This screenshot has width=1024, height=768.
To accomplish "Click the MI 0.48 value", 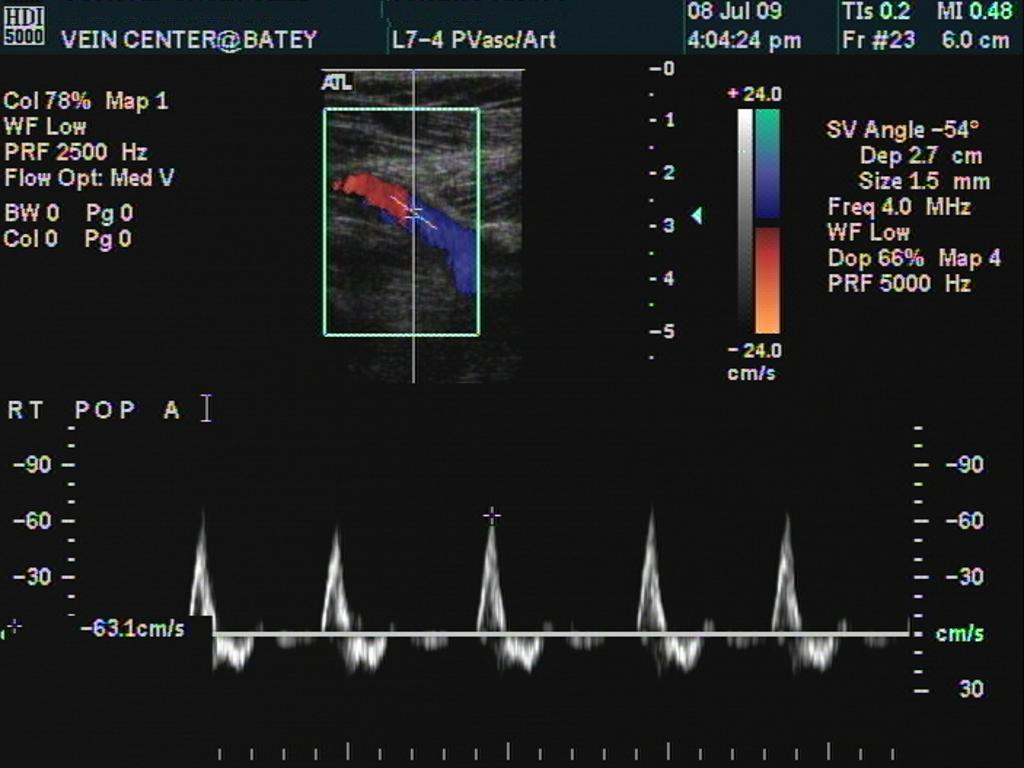I will pyautogui.click(x=974, y=11).
